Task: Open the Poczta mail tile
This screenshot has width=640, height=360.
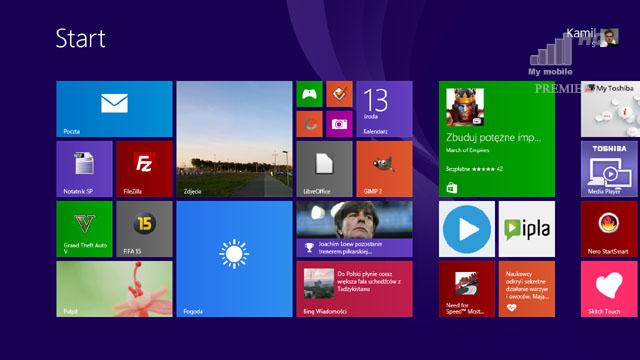Action: 114,109
